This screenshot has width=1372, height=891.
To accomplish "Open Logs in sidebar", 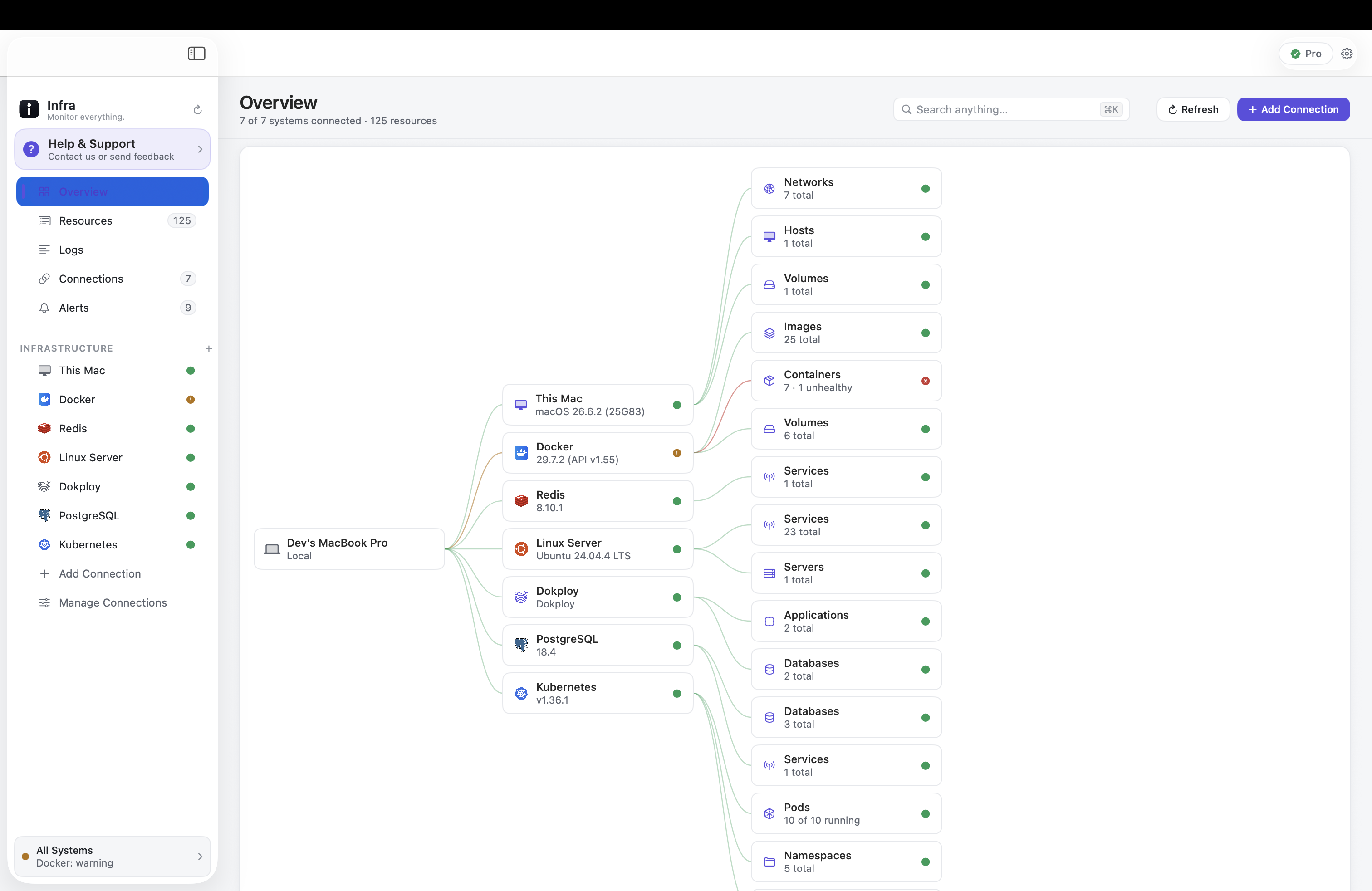I will point(113,250).
